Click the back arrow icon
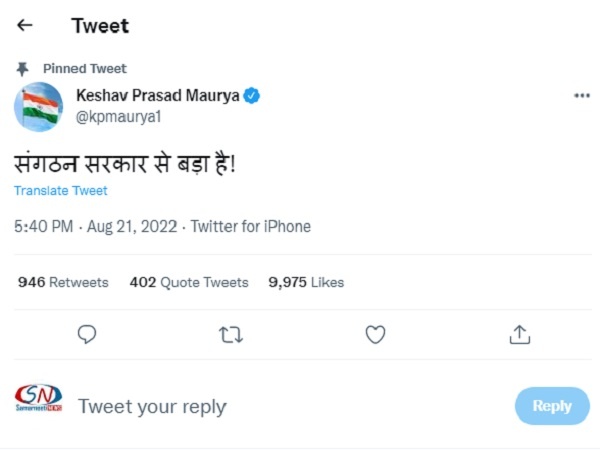600x450 pixels. [x=25, y=25]
